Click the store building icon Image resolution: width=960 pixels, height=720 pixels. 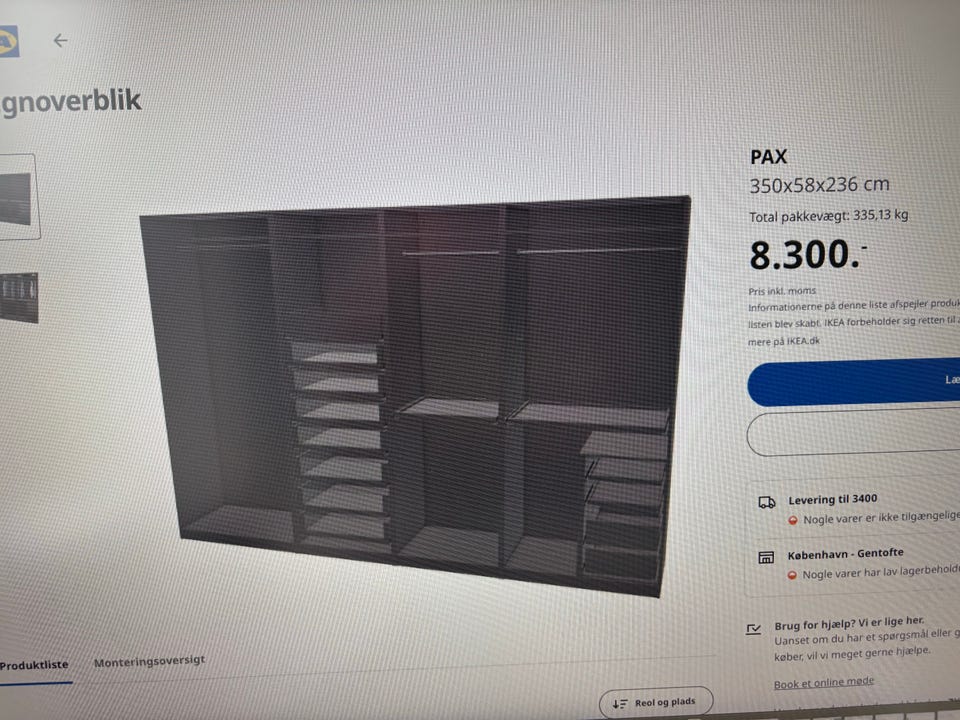click(766, 557)
